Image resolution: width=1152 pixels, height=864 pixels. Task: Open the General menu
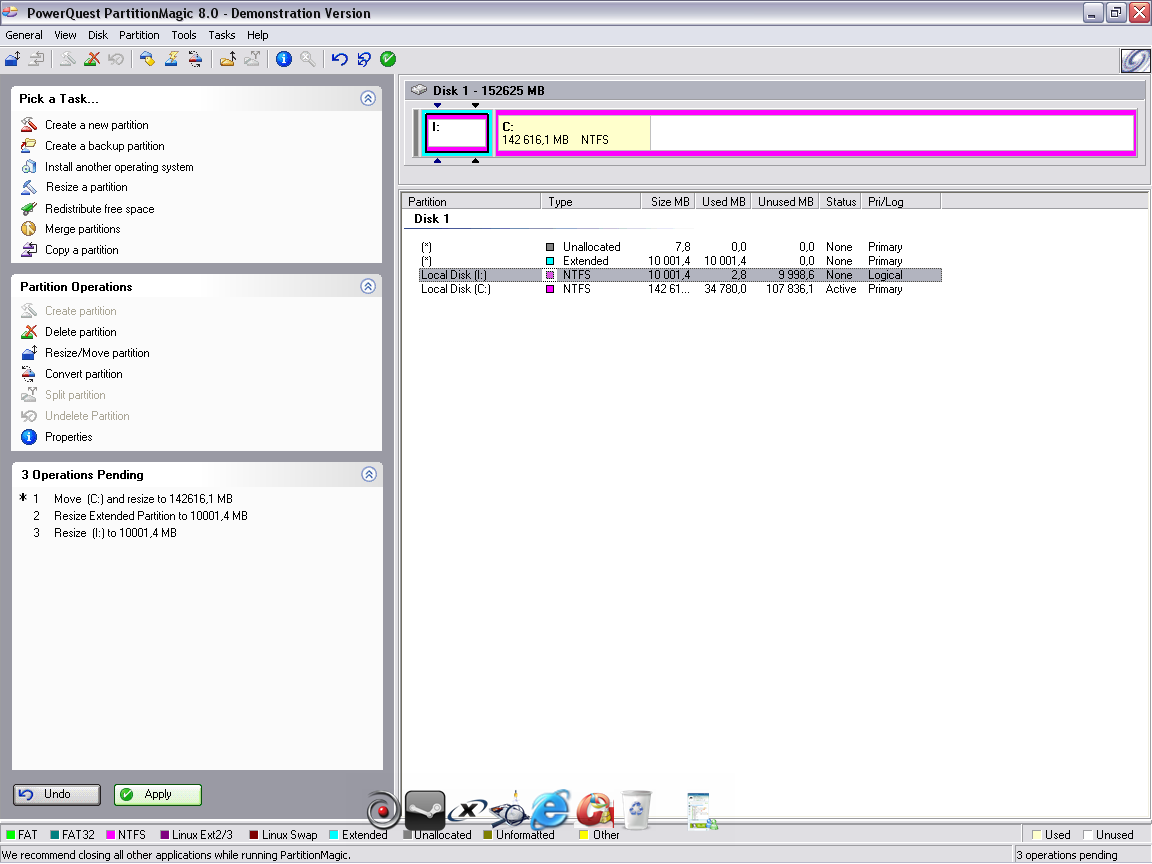point(24,35)
